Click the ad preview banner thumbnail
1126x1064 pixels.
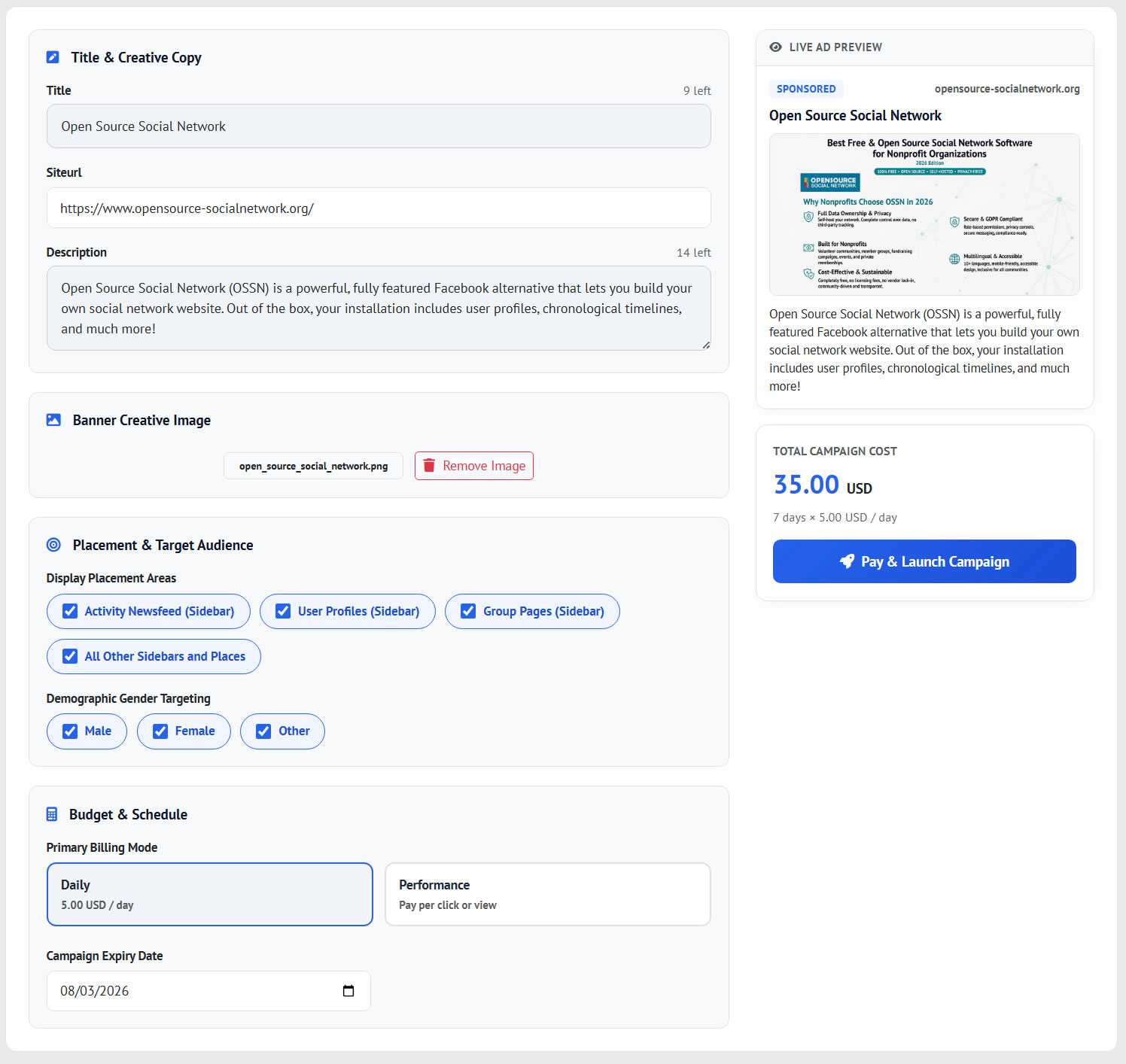click(924, 214)
